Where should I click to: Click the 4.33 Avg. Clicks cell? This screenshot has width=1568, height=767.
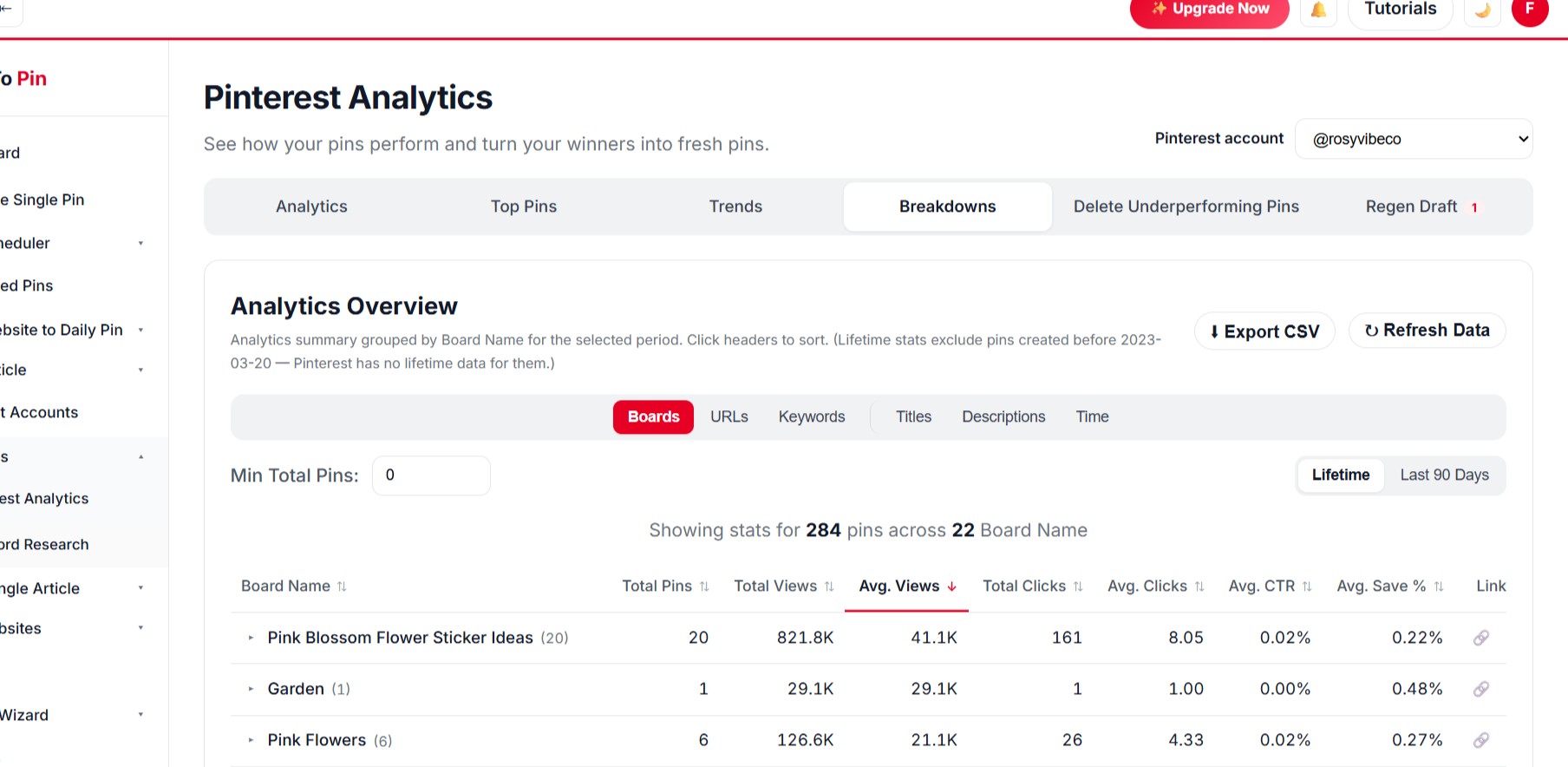tap(1186, 740)
